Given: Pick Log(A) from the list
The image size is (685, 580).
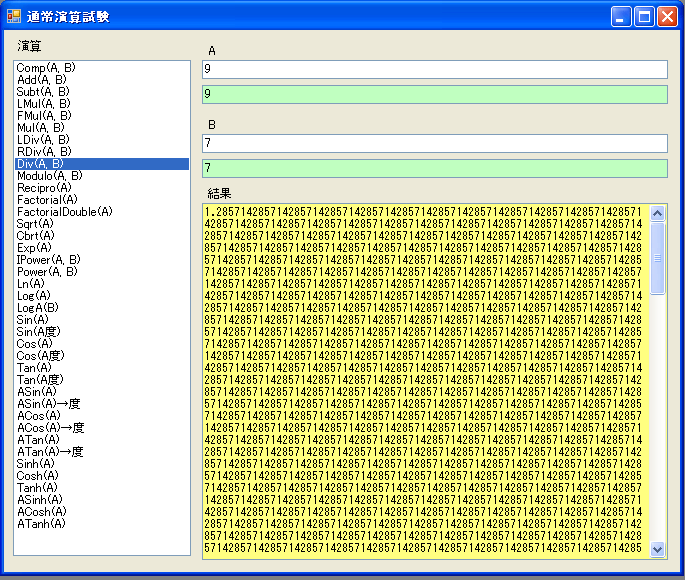Looking at the screenshot, I should pos(102,296).
